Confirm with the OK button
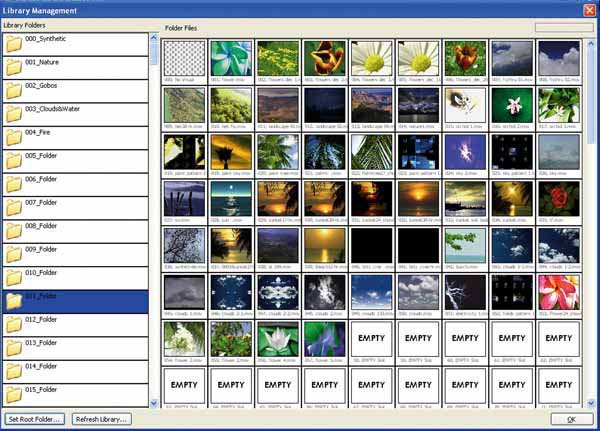The image size is (600, 431). pyautogui.click(x=572, y=419)
